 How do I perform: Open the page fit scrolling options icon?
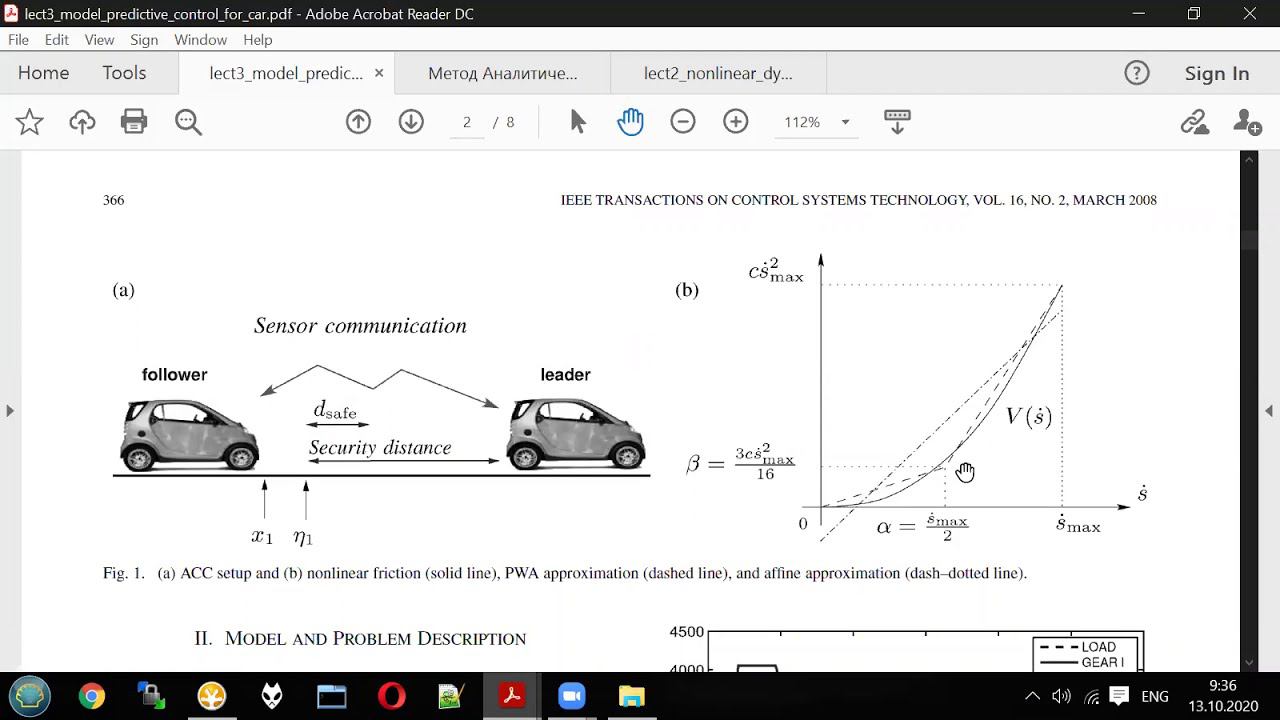[897, 122]
